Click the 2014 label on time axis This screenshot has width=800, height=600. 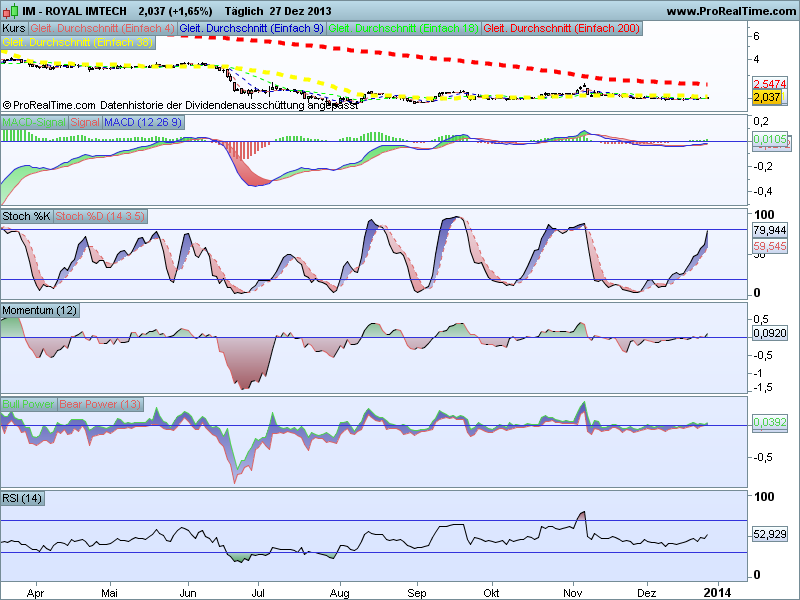(x=717, y=593)
